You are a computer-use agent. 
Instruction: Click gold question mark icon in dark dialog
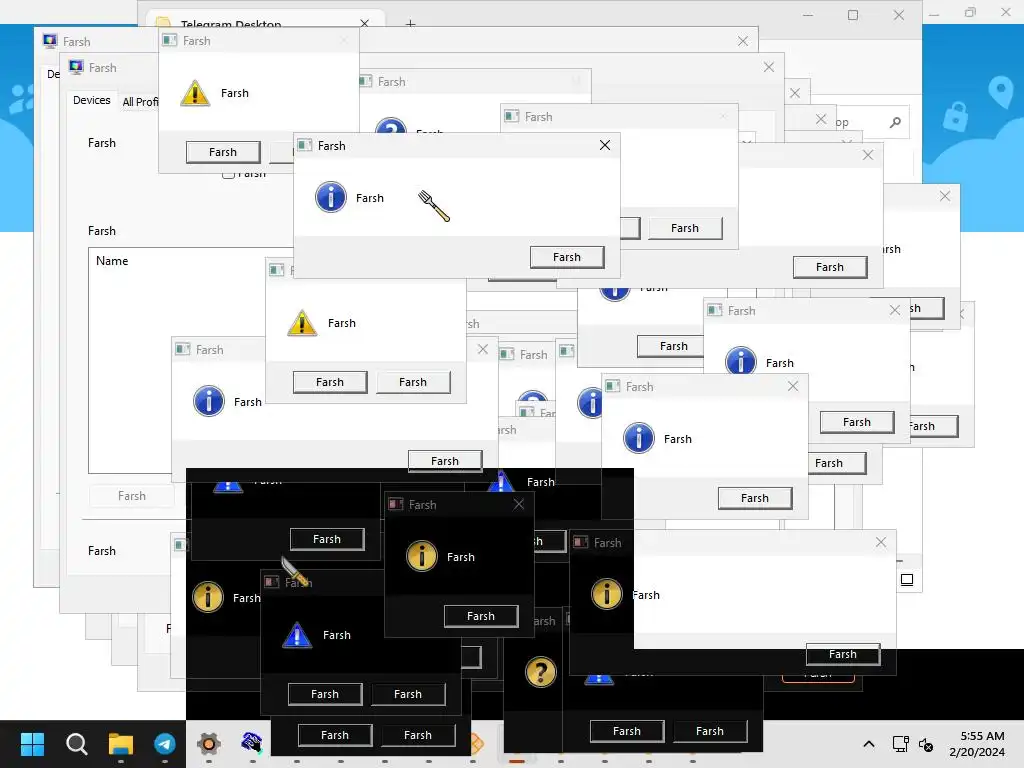click(x=541, y=672)
